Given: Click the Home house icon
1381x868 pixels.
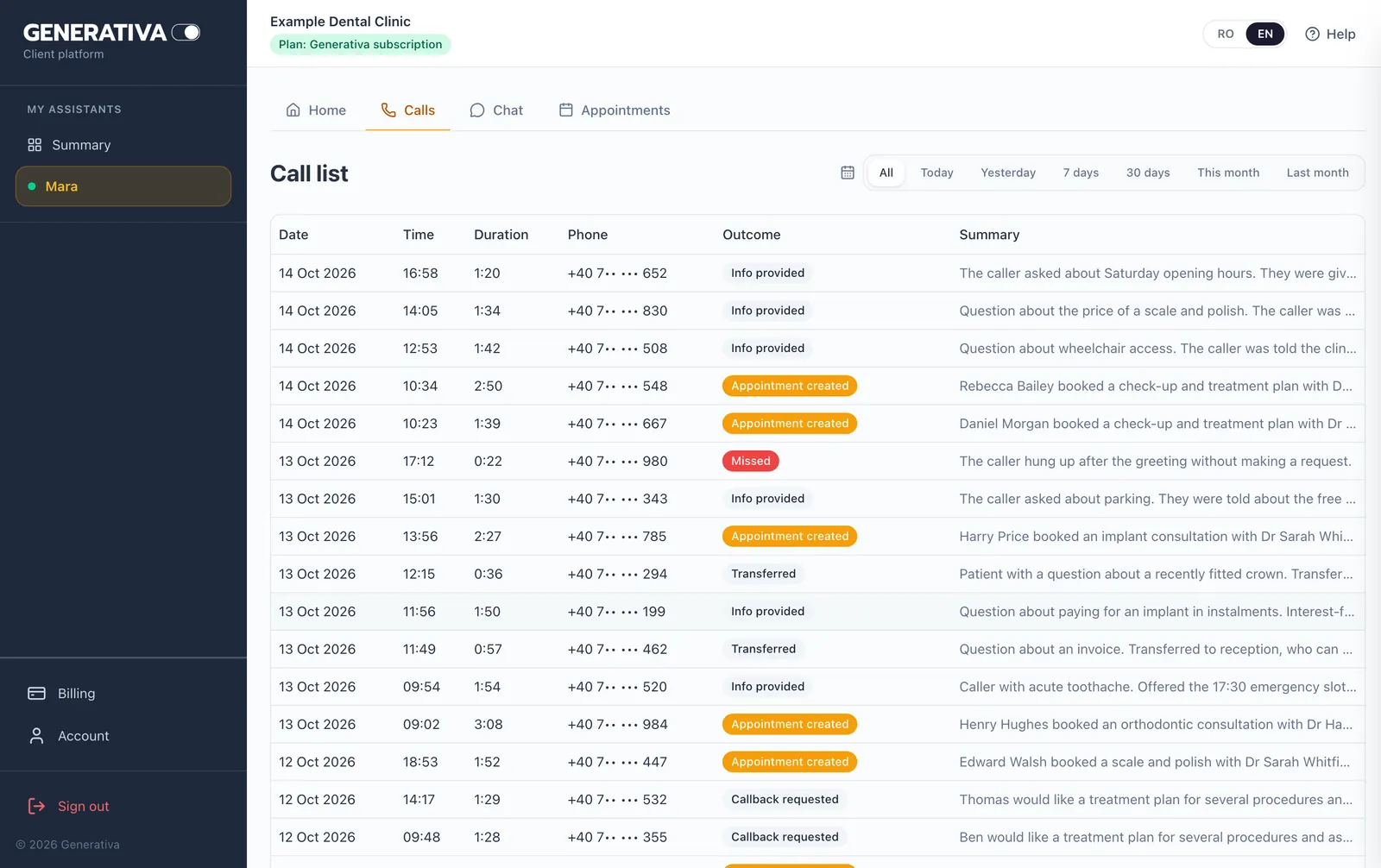Looking at the screenshot, I should click(x=293, y=110).
